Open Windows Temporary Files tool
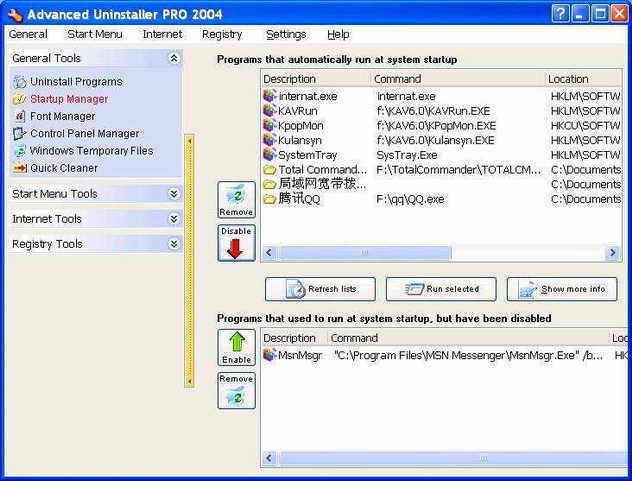The width and height of the screenshot is (632, 481). coord(91,150)
